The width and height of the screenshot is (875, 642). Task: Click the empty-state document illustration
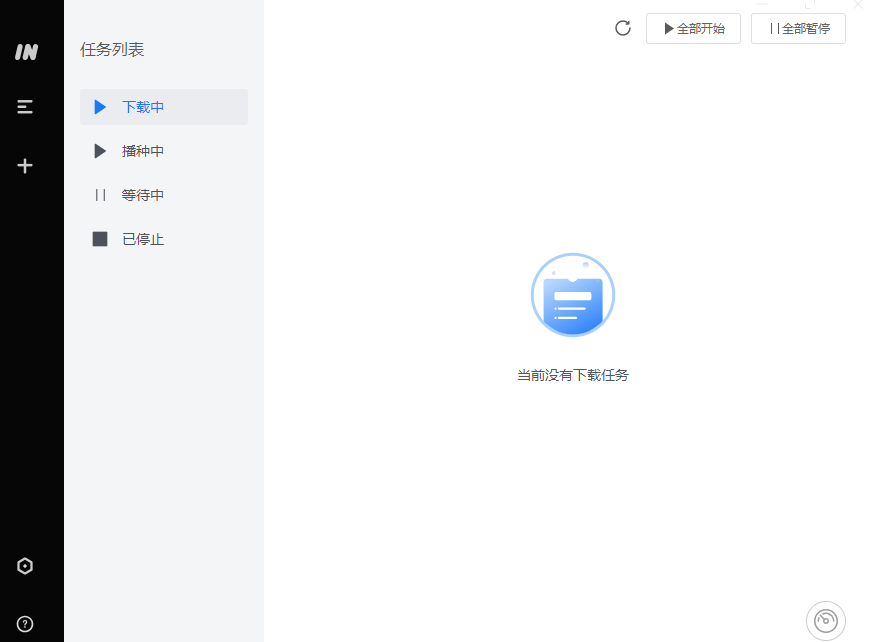572,295
